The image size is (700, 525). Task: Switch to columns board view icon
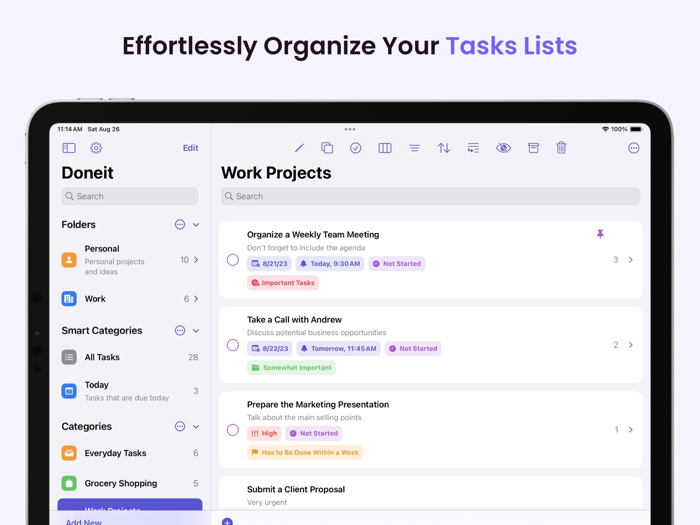(x=385, y=148)
